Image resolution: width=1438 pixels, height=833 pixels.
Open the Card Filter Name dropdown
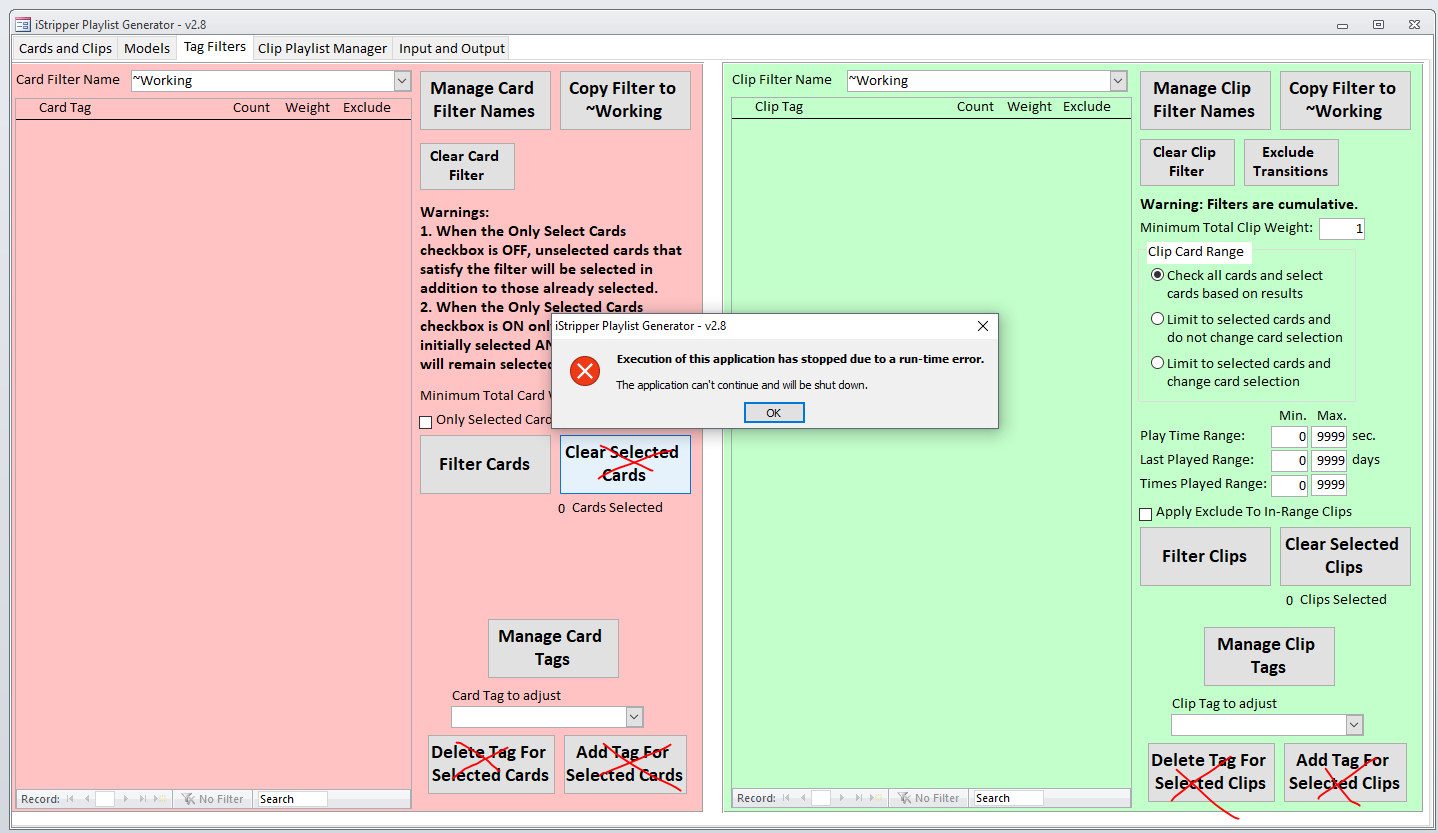click(402, 81)
